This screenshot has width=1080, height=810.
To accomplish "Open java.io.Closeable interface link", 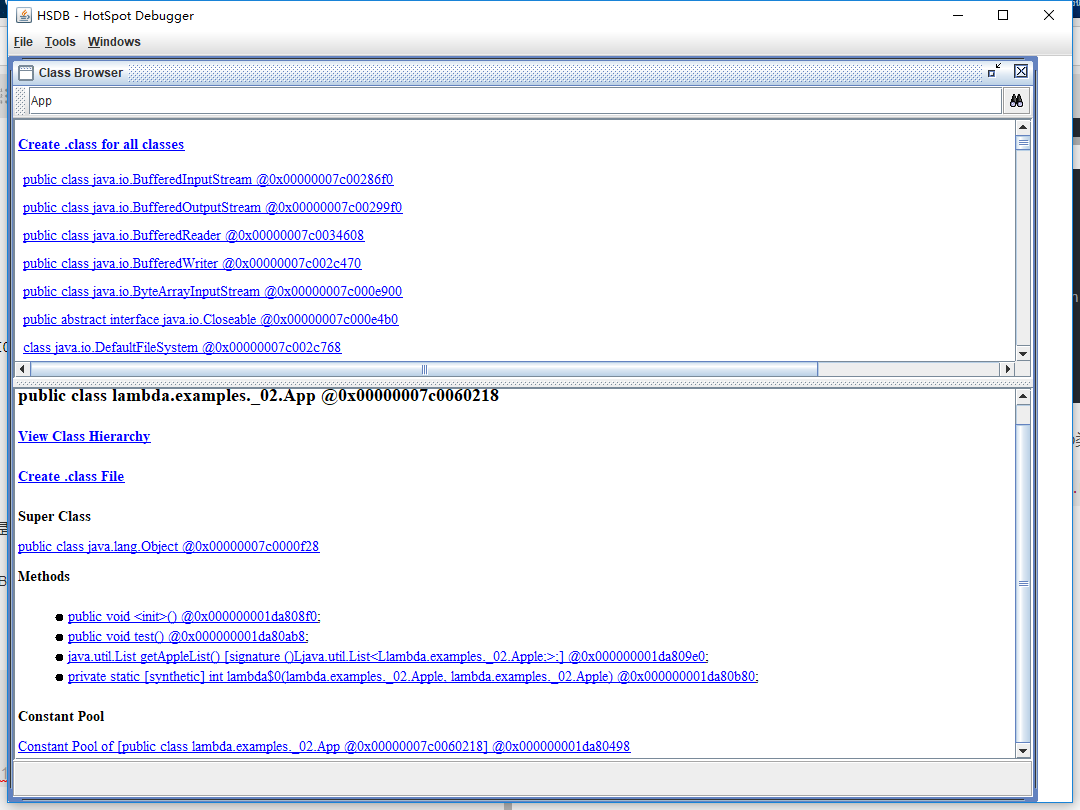I will tap(210, 320).
